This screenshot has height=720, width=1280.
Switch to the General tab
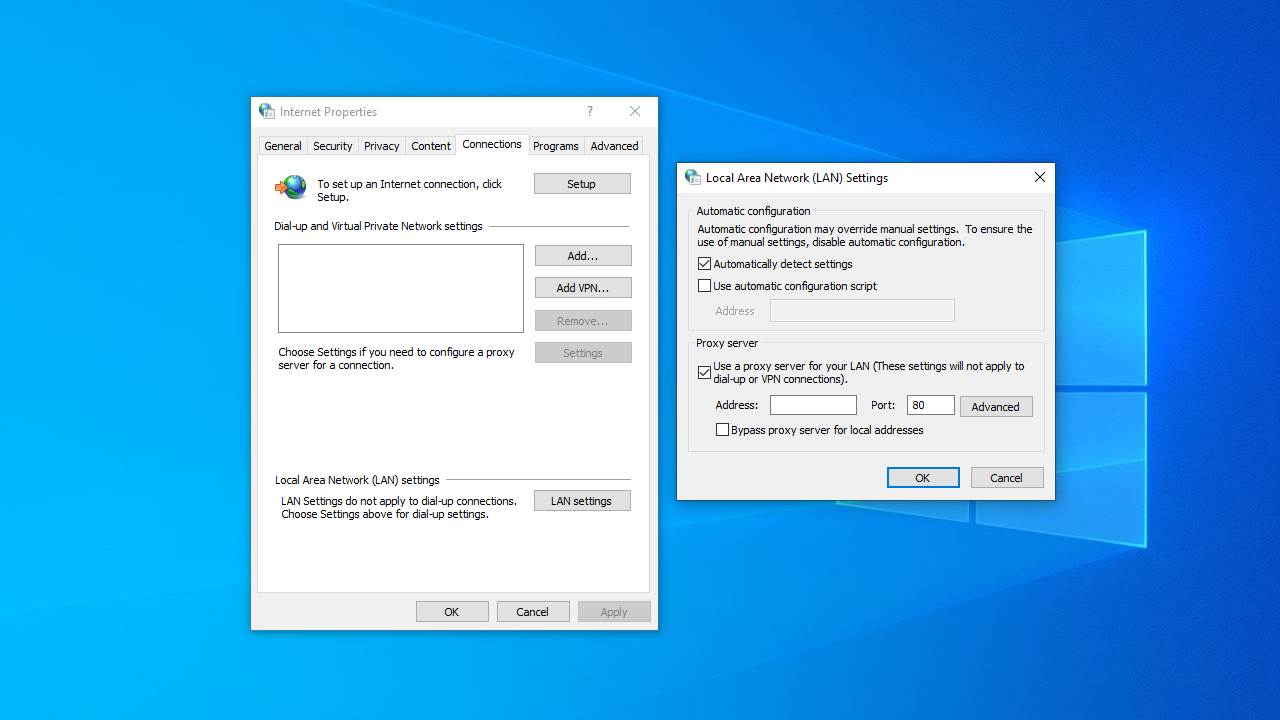[x=283, y=146]
